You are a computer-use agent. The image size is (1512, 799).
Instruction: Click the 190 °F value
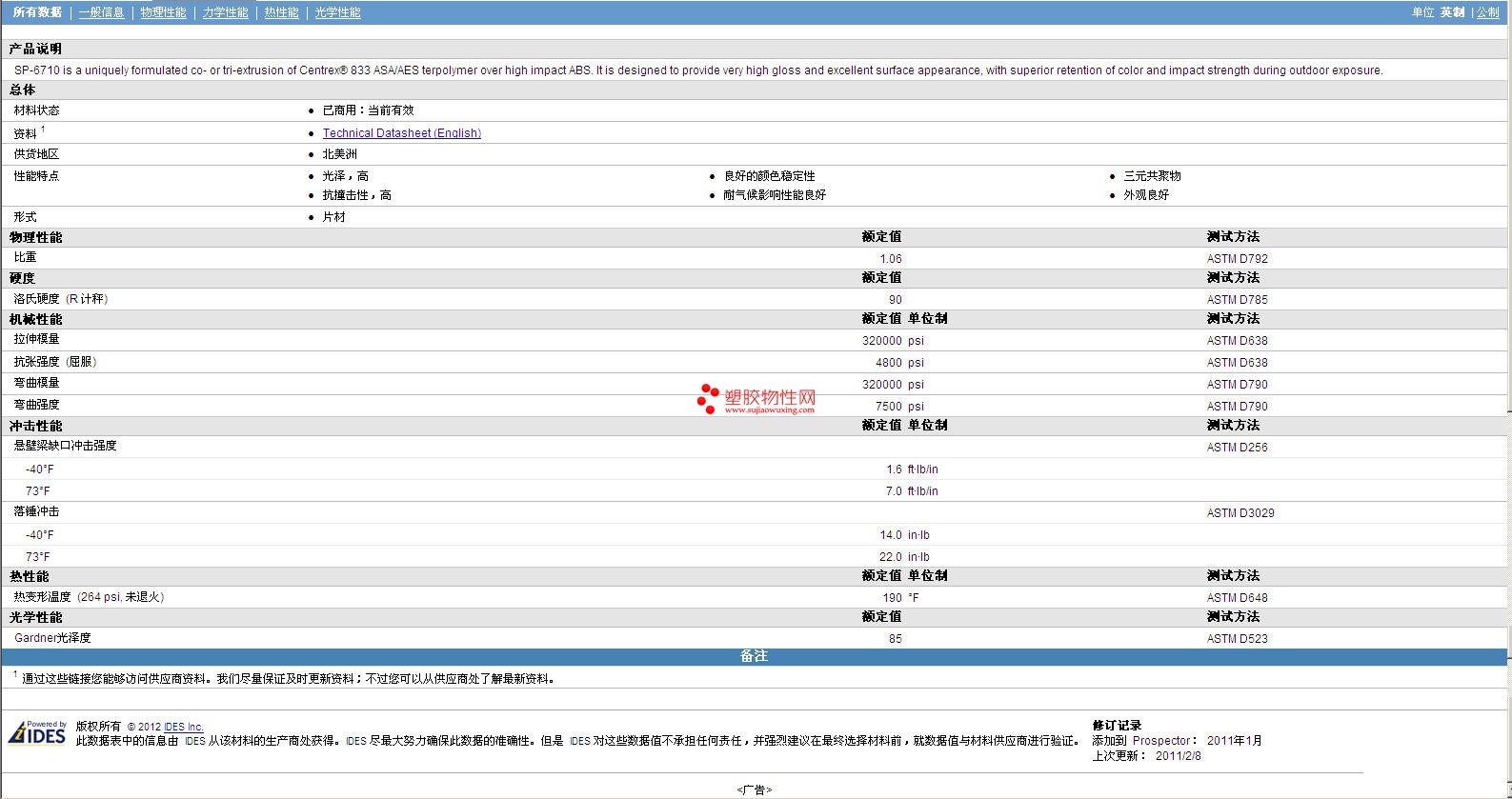(900, 598)
